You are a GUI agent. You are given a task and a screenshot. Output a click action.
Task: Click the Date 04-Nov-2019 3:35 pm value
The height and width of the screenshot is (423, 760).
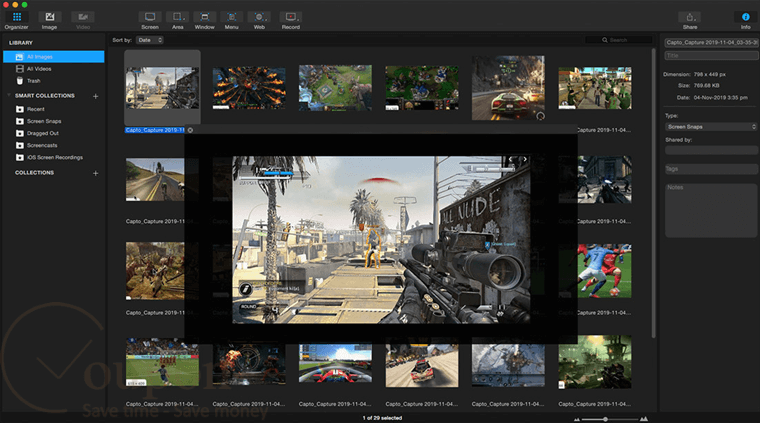point(720,97)
